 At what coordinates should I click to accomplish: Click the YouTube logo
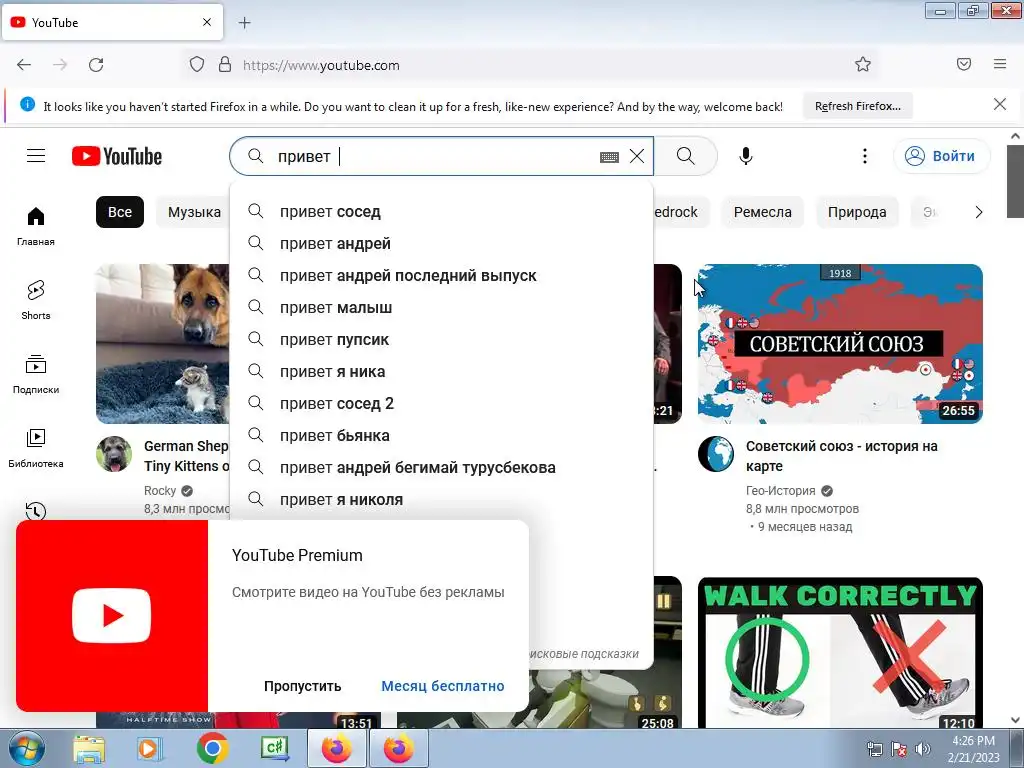point(117,156)
